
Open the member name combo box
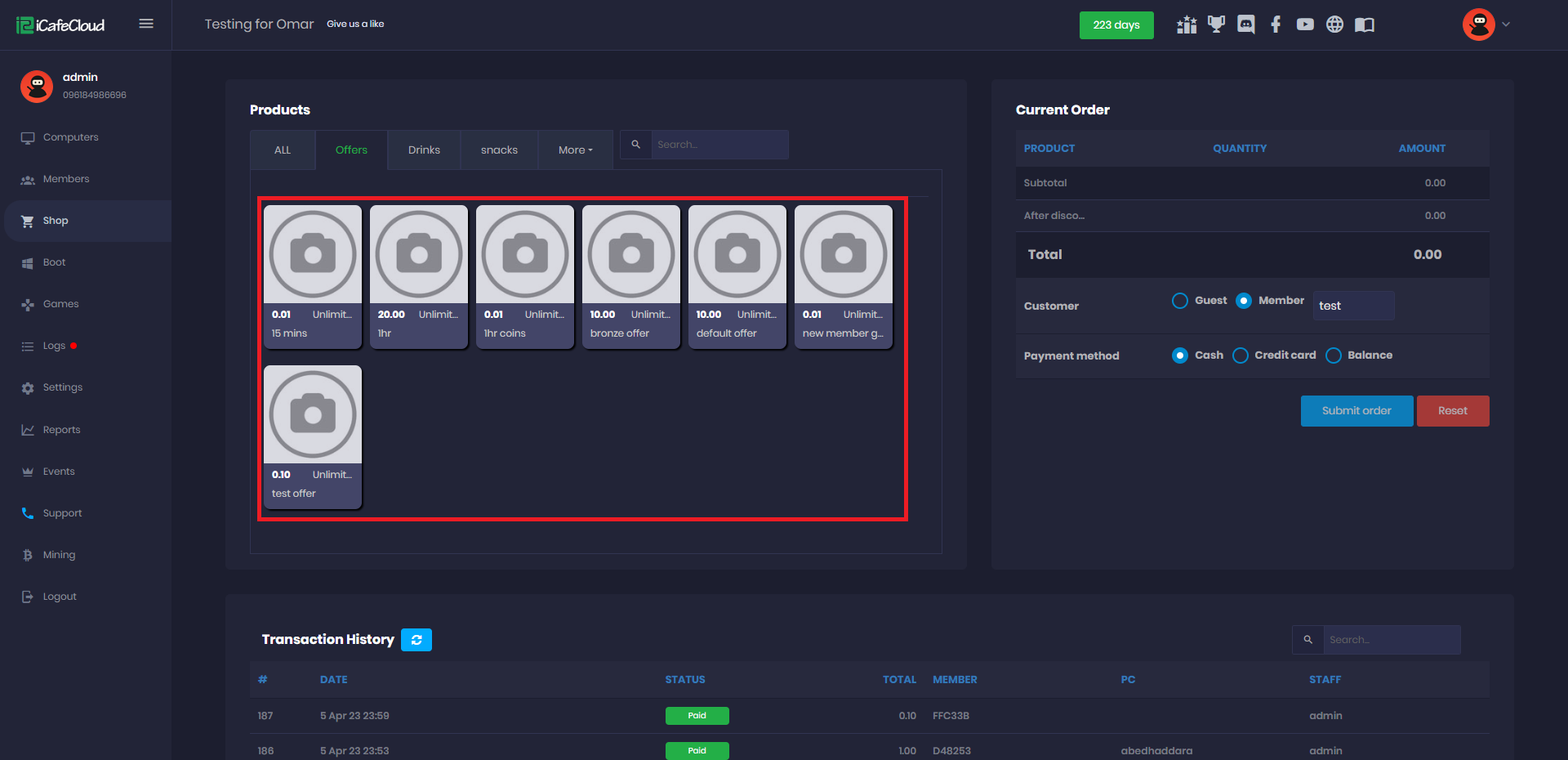tap(1352, 306)
